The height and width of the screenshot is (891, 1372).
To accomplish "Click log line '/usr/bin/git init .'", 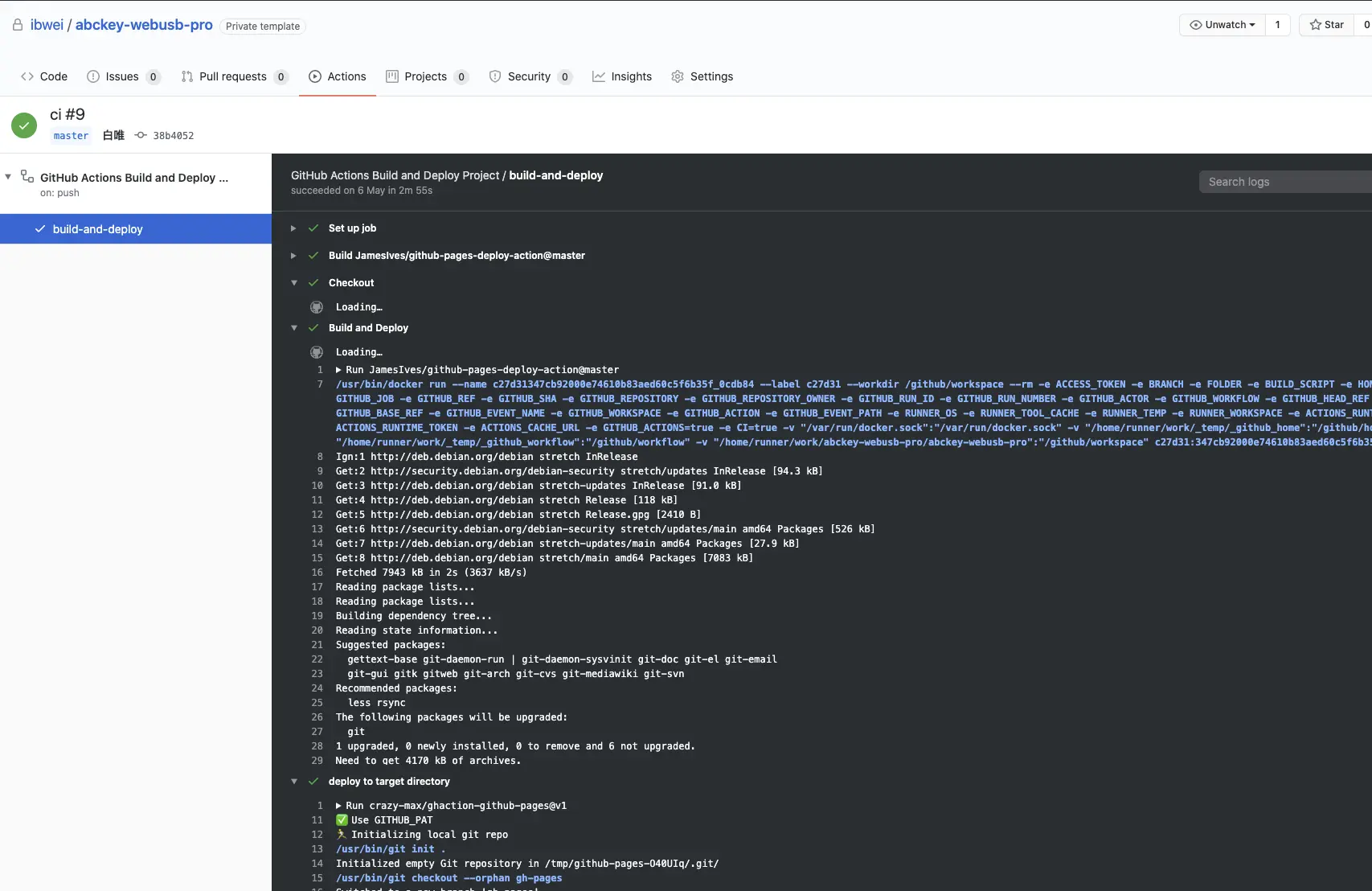I will click(391, 849).
